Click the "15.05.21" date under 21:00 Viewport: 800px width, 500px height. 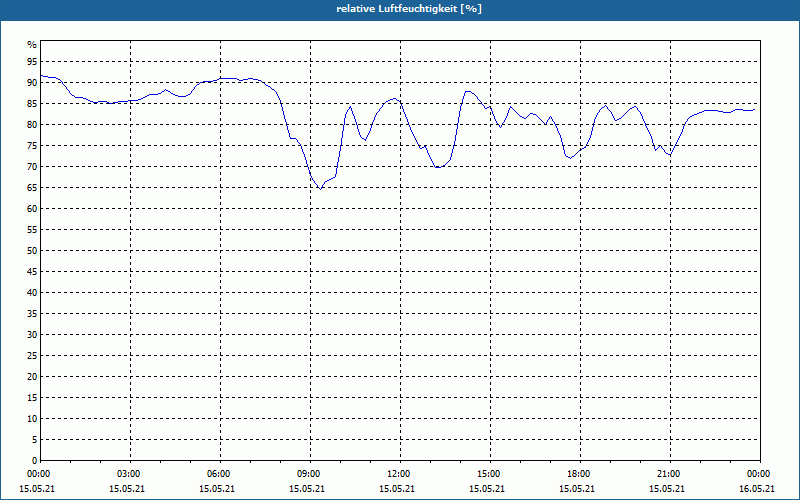(x=666, y=489)
